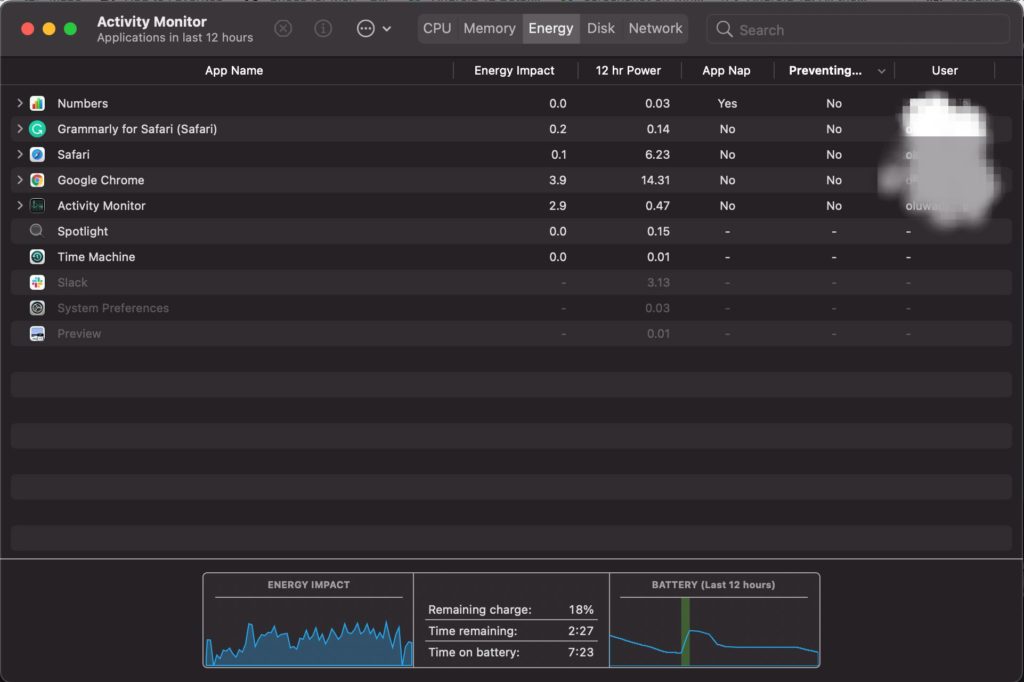Click the Remaining charge 18% value

[x=581, y=609]
